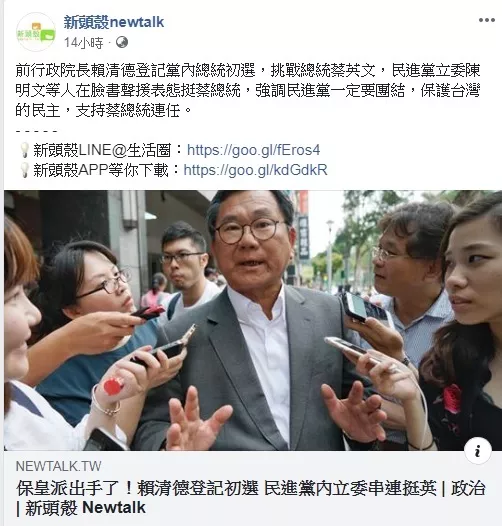
Task: Click the dashed separator line in post
Action: click(x=36, y=131)
